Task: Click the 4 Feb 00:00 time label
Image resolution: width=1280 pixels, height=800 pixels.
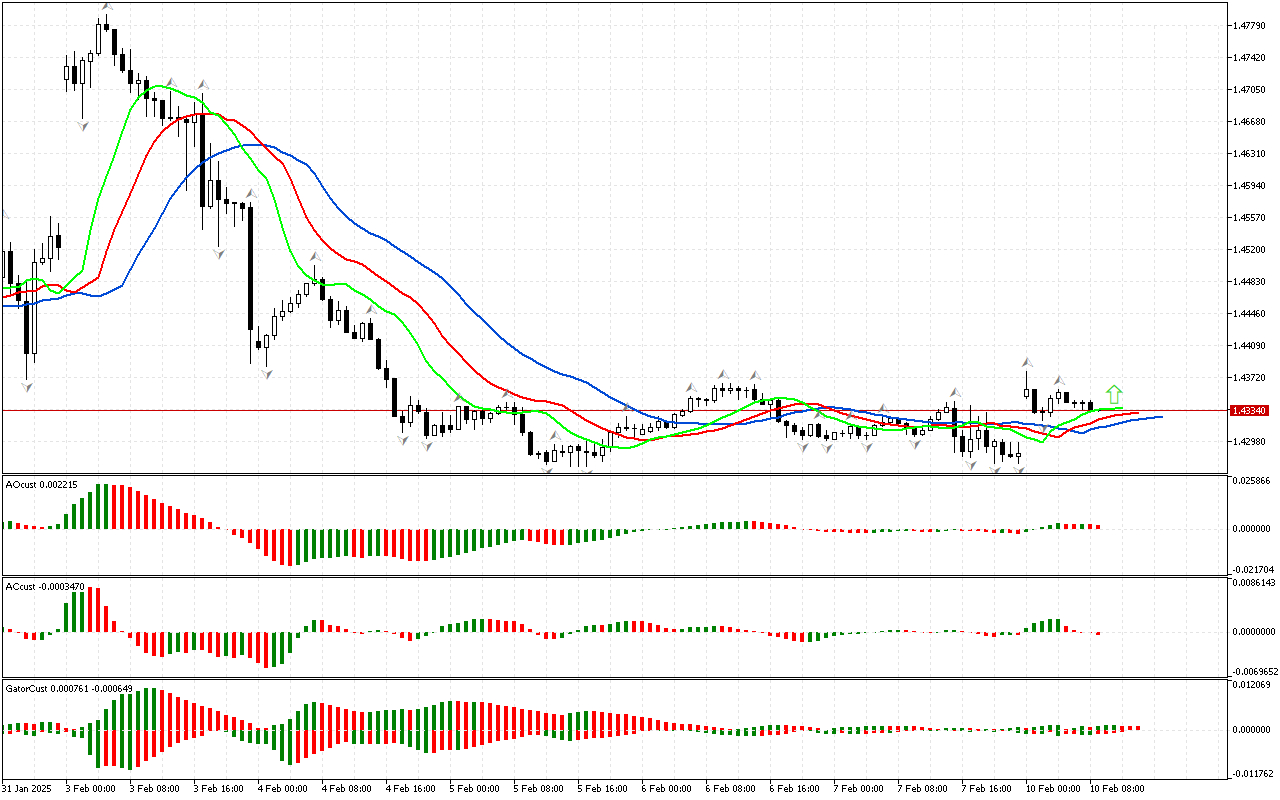Action: (x=282, y=789)
